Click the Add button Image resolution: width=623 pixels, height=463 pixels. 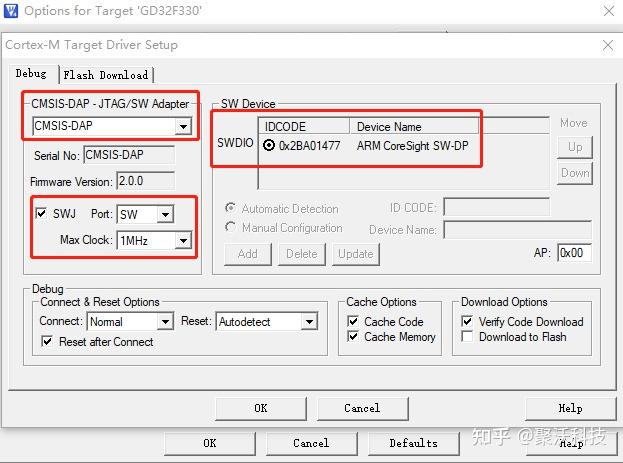[248, 254]
